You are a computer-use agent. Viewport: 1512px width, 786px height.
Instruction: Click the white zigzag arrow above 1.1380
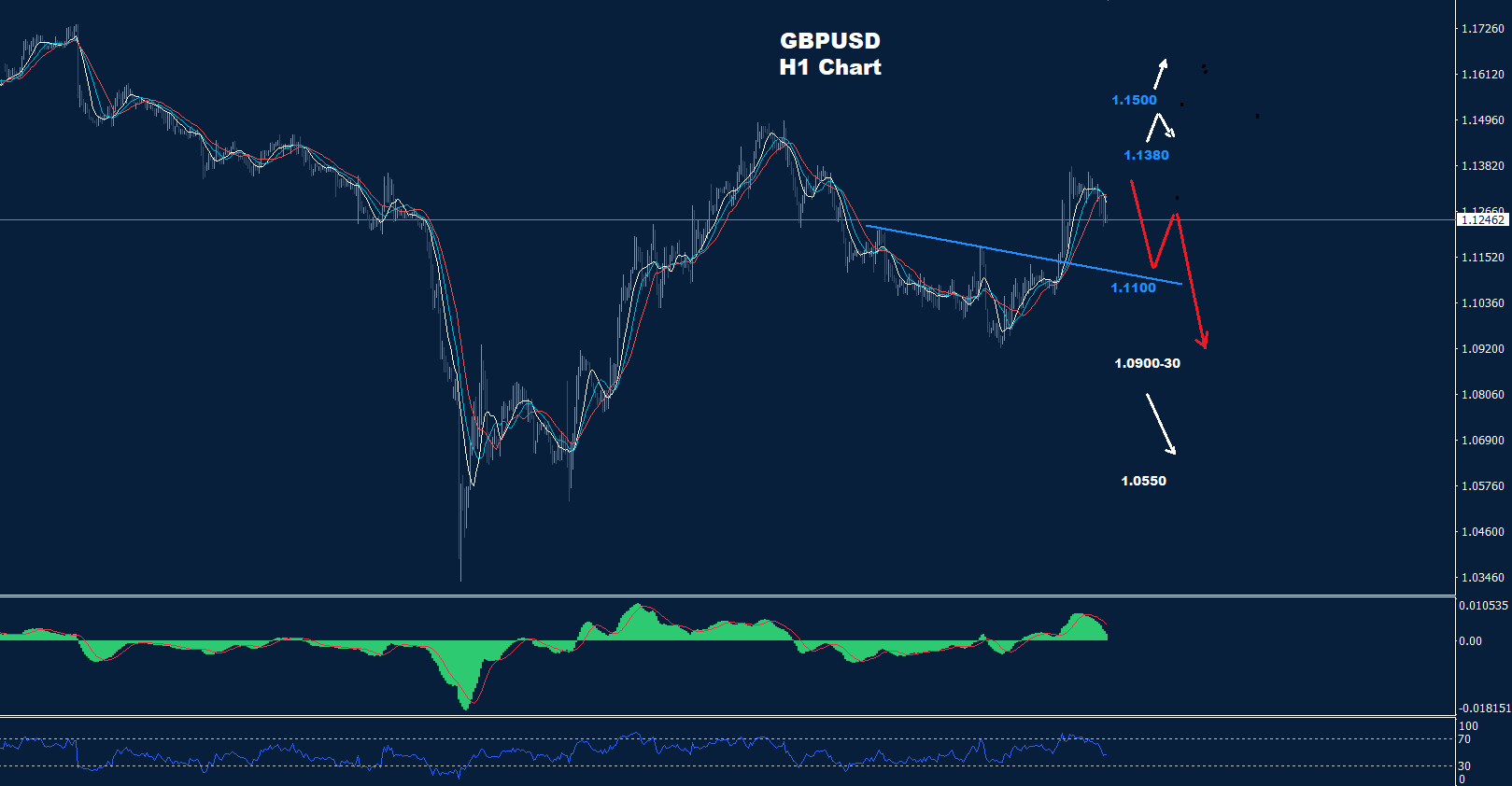pos(1160,126)
